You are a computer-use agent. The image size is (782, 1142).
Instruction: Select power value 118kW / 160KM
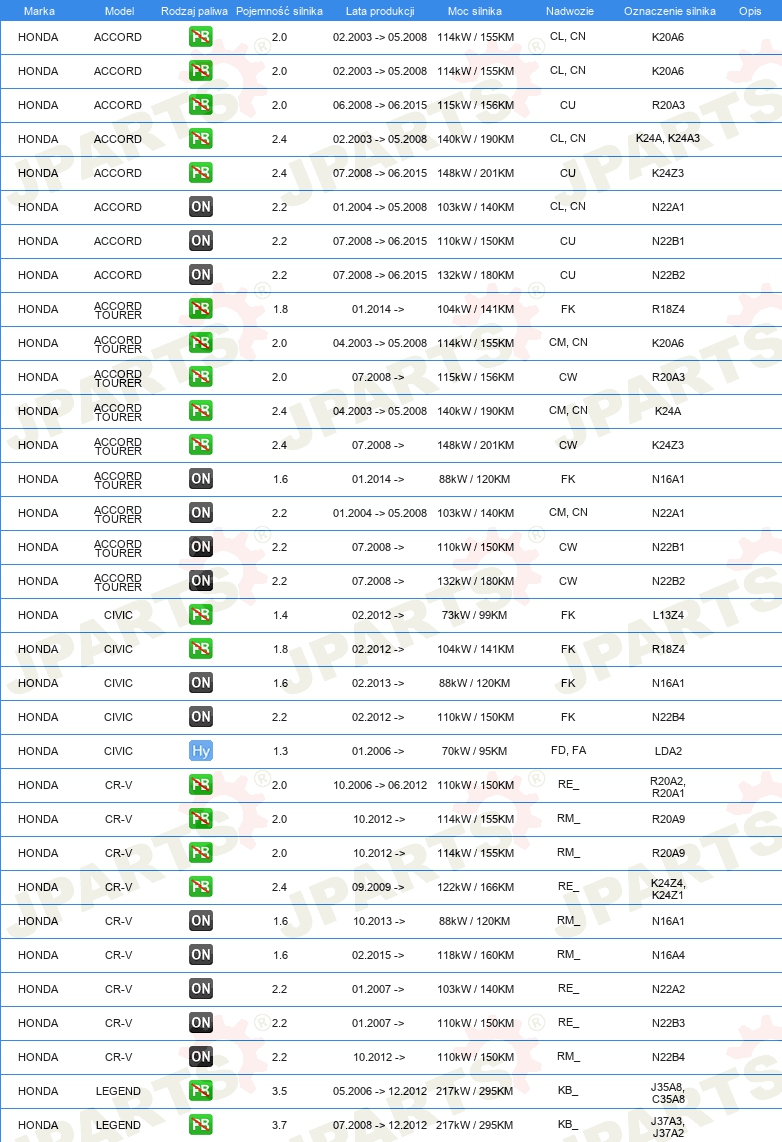coord(475,955)
